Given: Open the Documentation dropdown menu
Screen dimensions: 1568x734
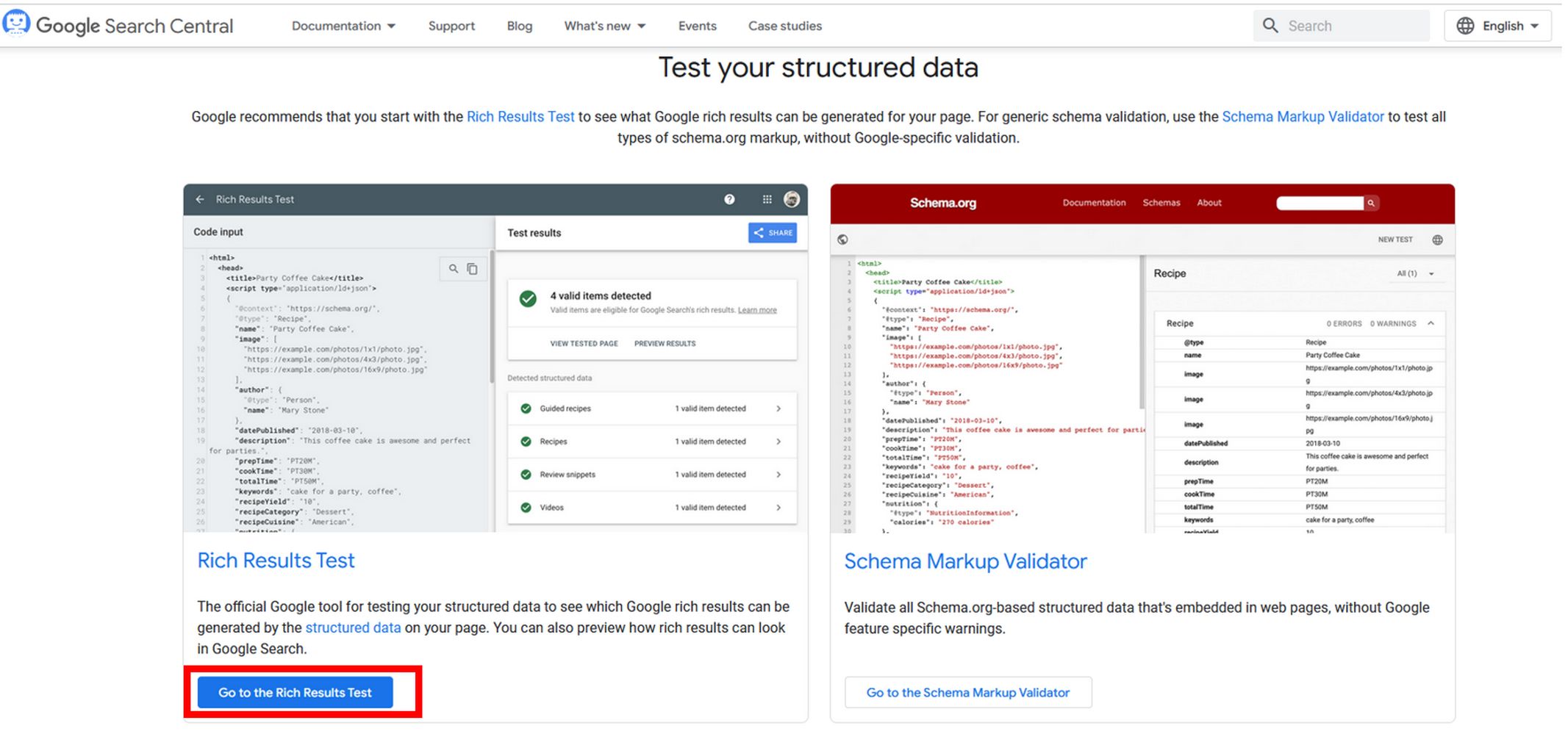Looking at the screenshot, I should pos(343,26).
